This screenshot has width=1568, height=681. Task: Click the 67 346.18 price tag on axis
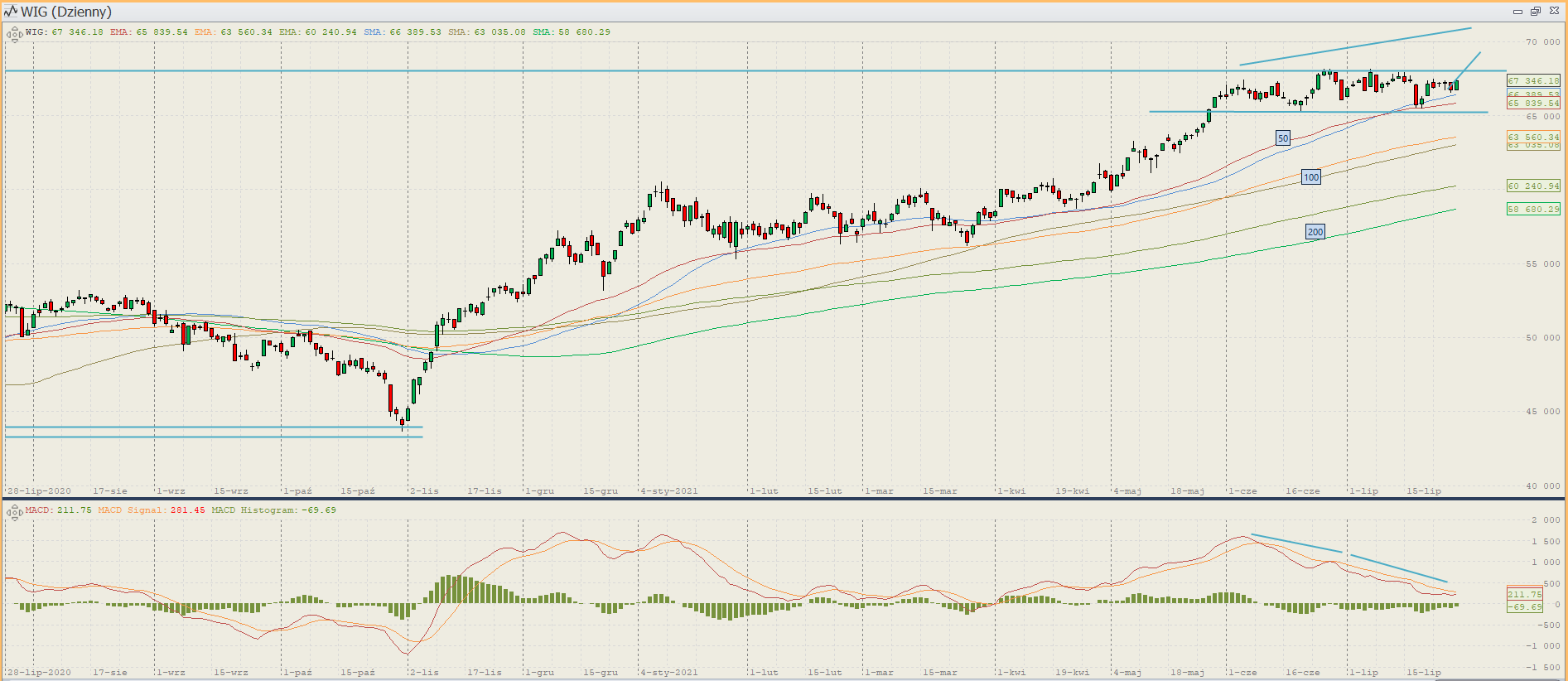pyautogui.click(x=1532, y=81)
